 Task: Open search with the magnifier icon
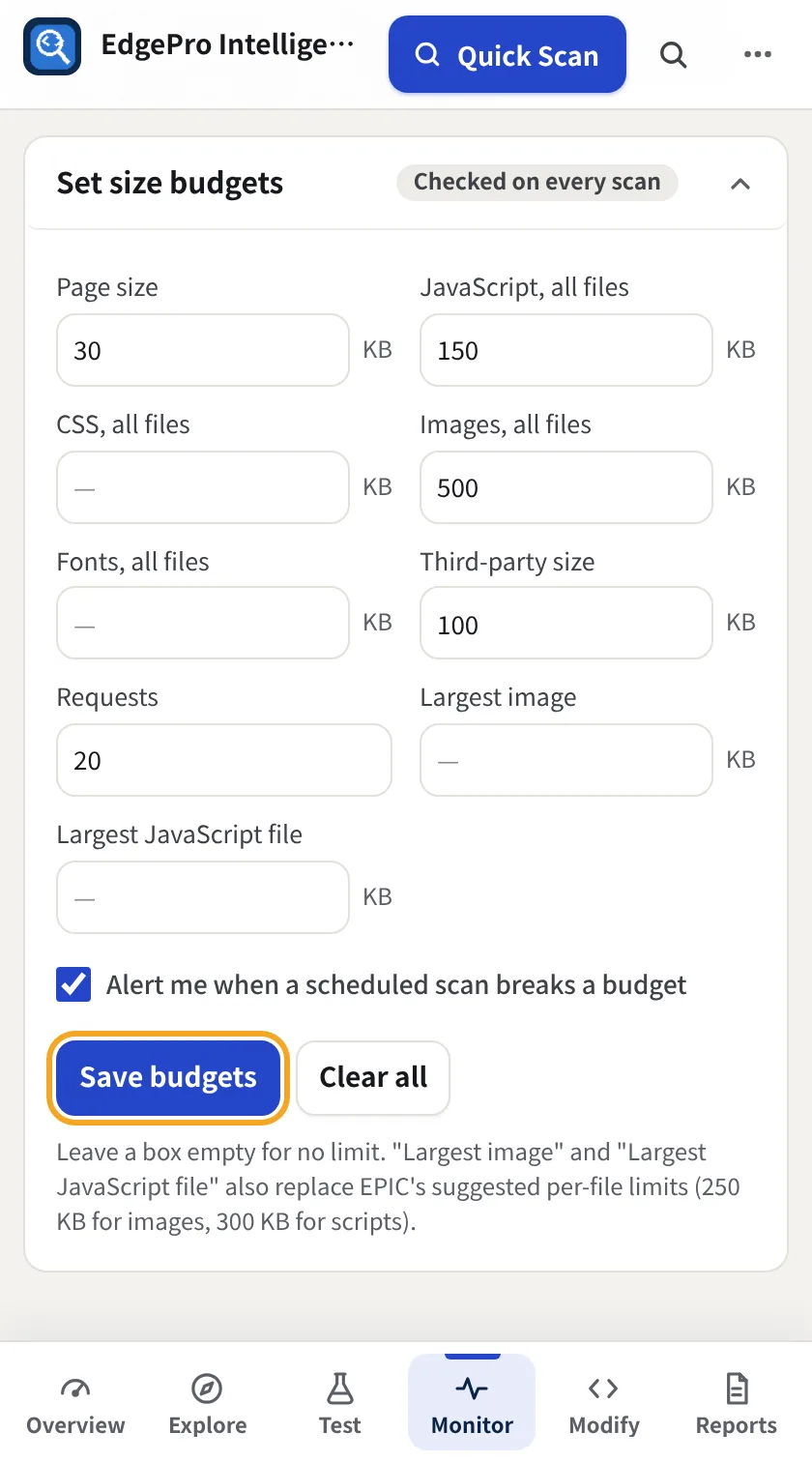(674, 55)
